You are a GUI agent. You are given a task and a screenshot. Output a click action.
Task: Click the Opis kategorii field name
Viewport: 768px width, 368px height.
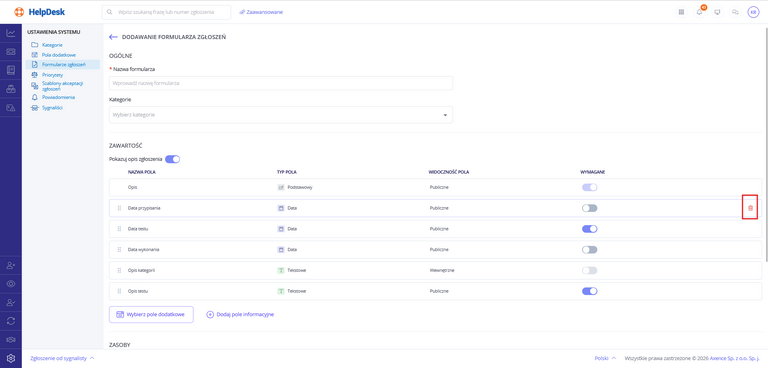[141, 270]
